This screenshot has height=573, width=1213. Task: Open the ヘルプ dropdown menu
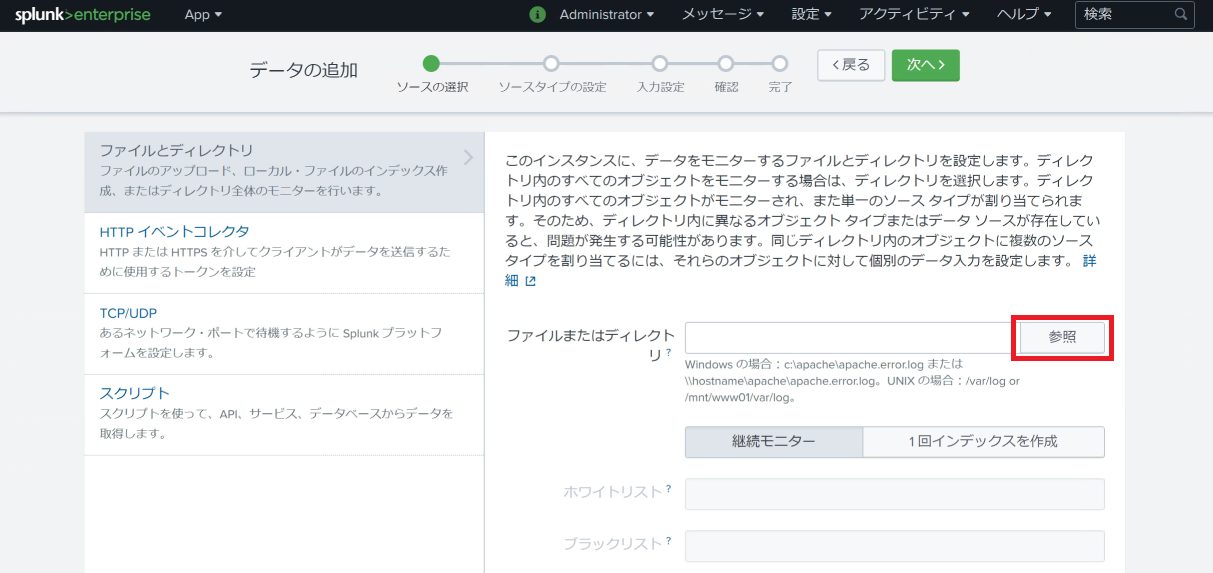(1024, 15)
